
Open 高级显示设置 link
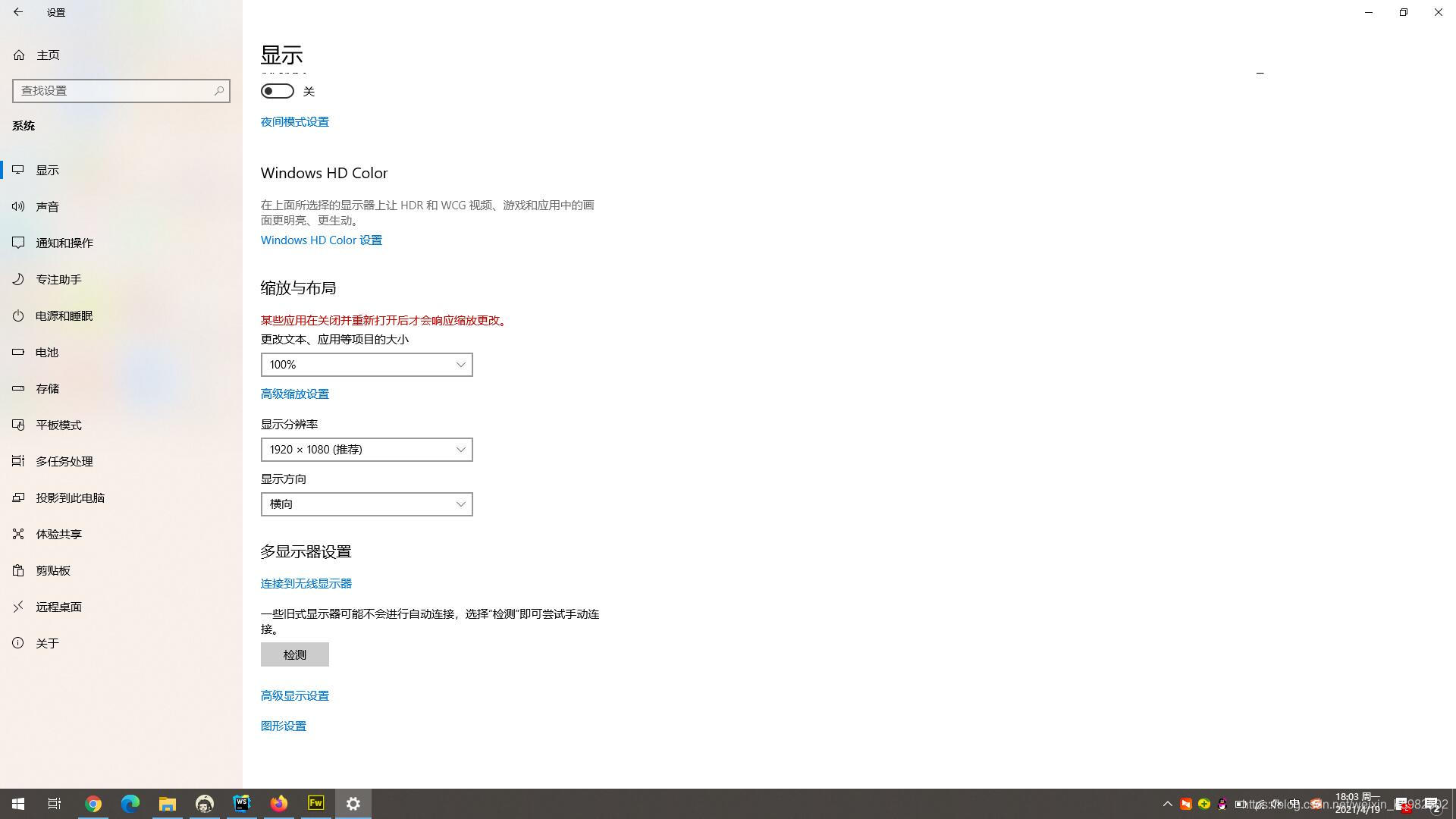pos(294,695)
